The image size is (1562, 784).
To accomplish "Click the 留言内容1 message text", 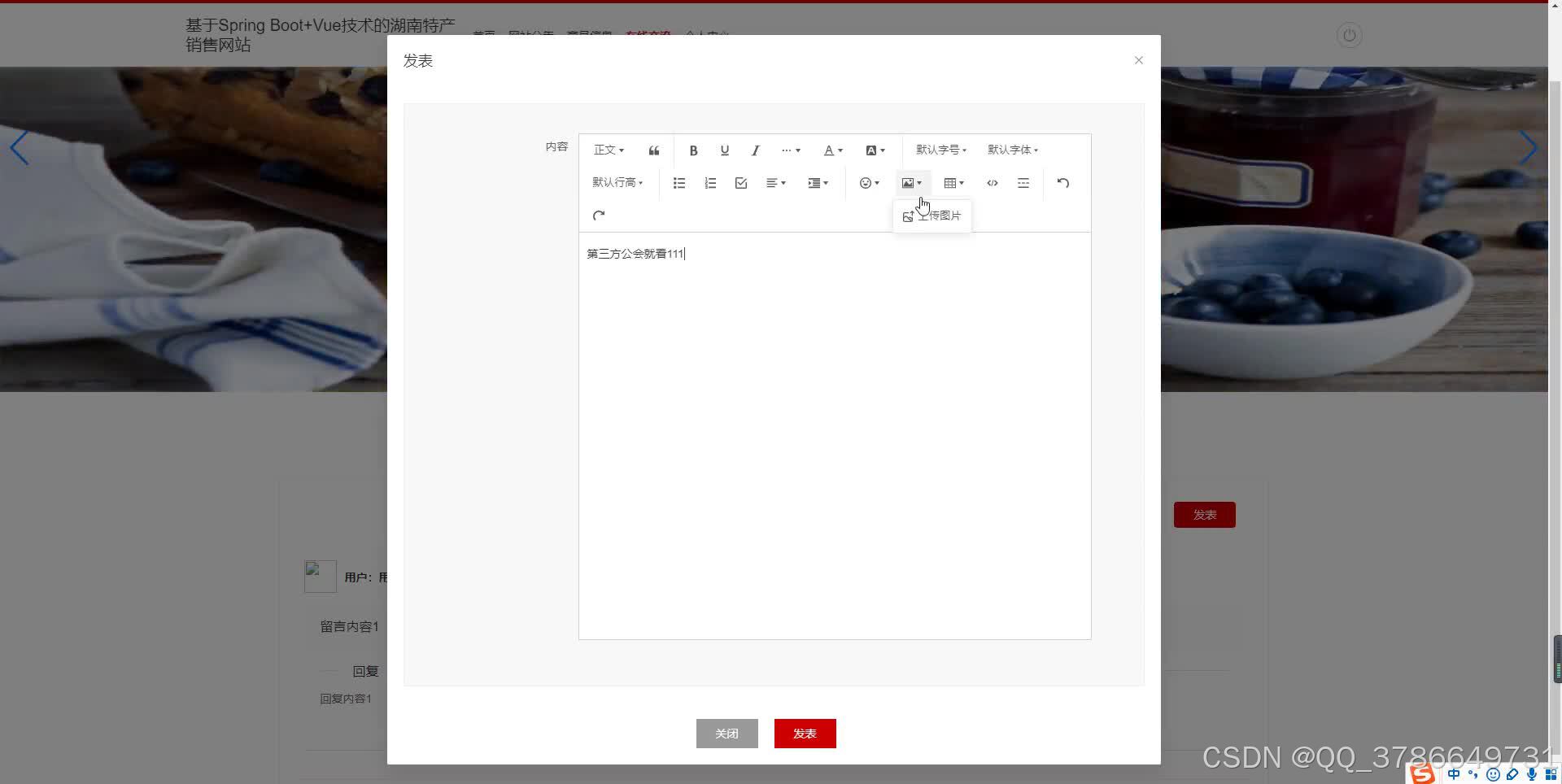I will tap(349, 627).
